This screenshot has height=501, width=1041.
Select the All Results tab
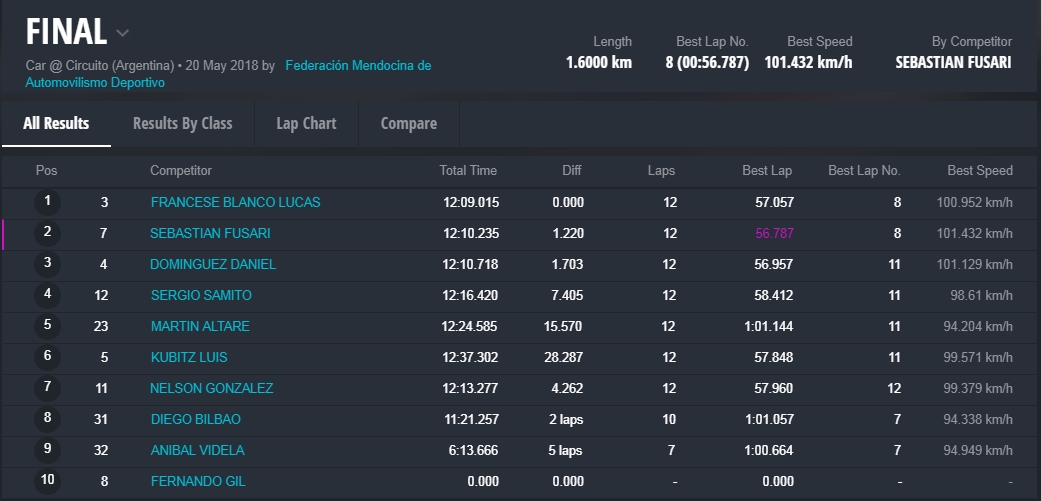coord(56,124)
